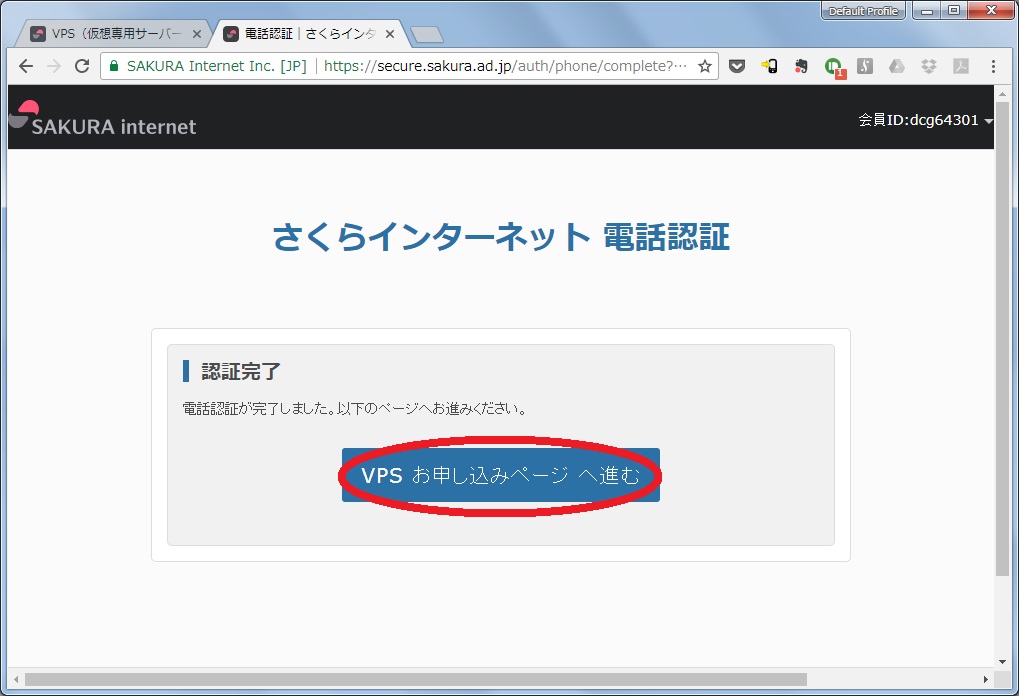Reload the current page

click(x=82, y=66)
